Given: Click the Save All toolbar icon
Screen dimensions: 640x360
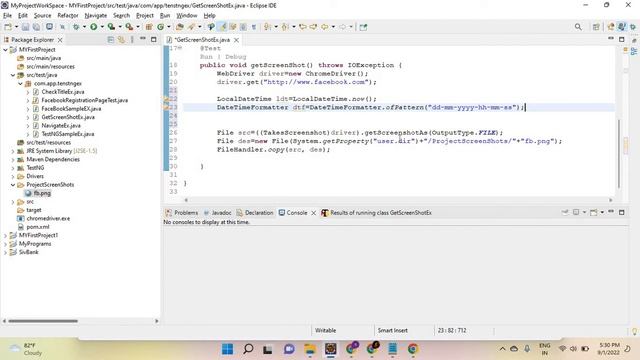Looking at the screenshot, I should (x=36, y=27).
